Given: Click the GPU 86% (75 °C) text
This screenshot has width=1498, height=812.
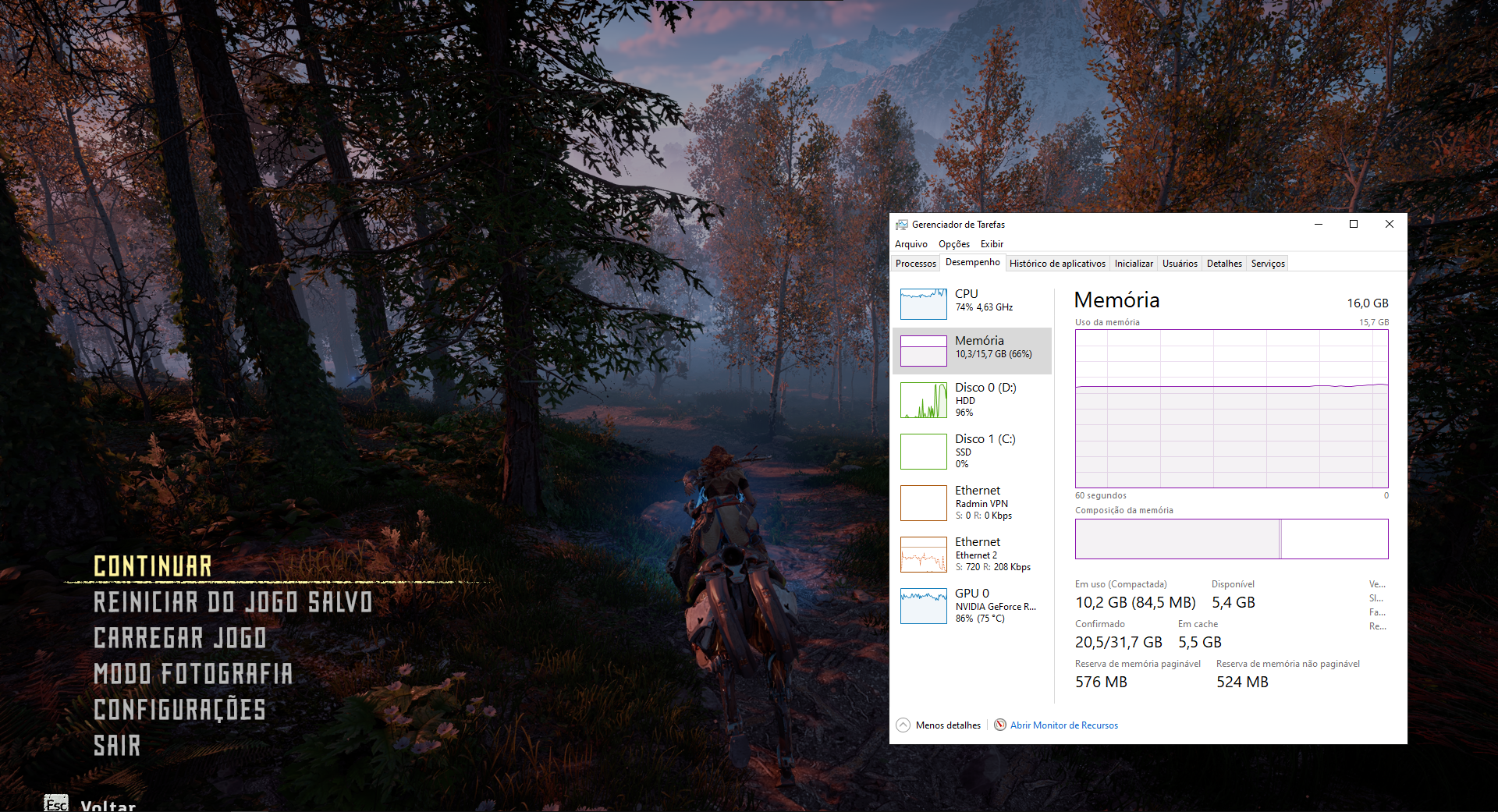Looking at the screenshot, I should (x=980, y=619).
